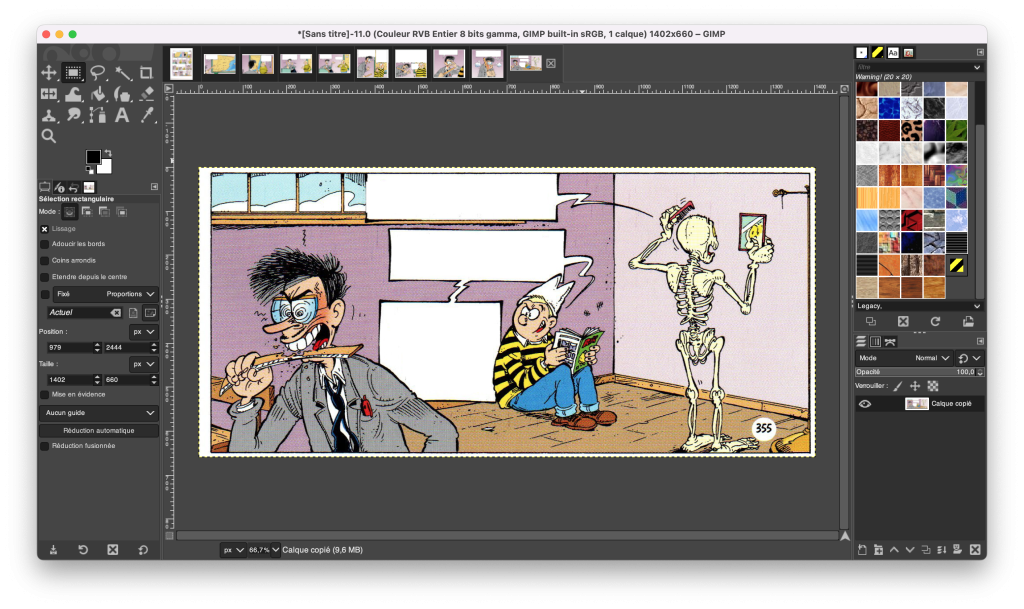Select the Text tool
This screenshot has height=609, width=1024.
click(123, 115)
